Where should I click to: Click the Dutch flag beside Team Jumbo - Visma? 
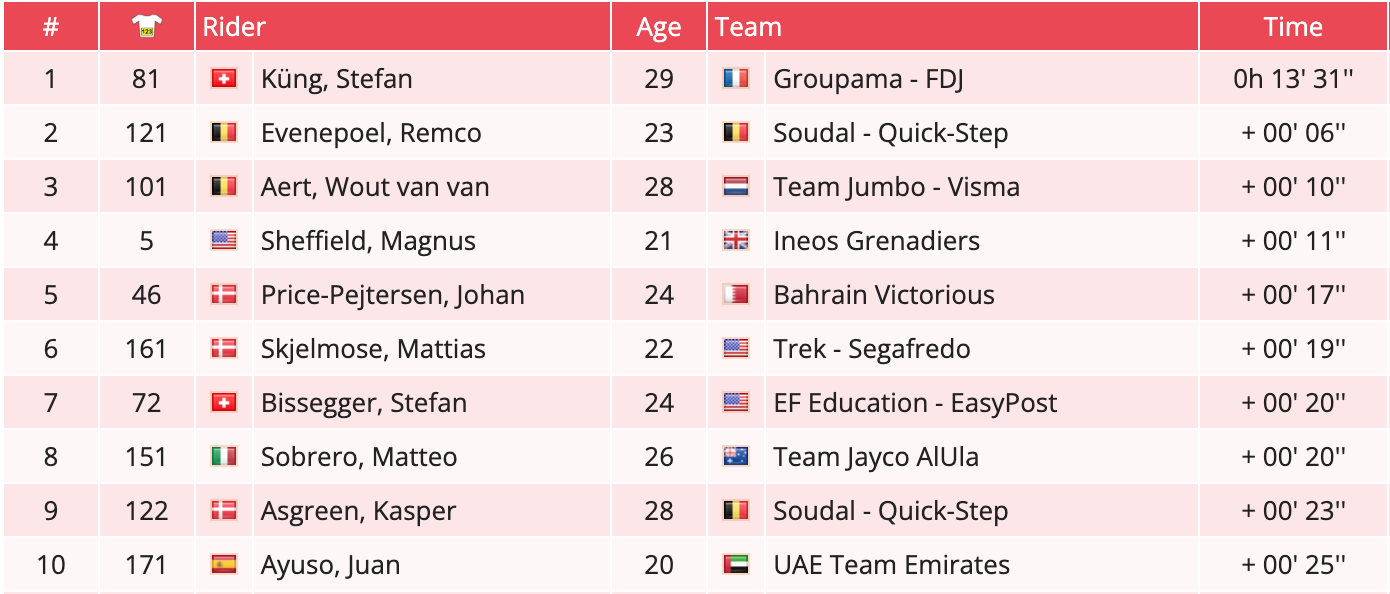coord(736,187)
